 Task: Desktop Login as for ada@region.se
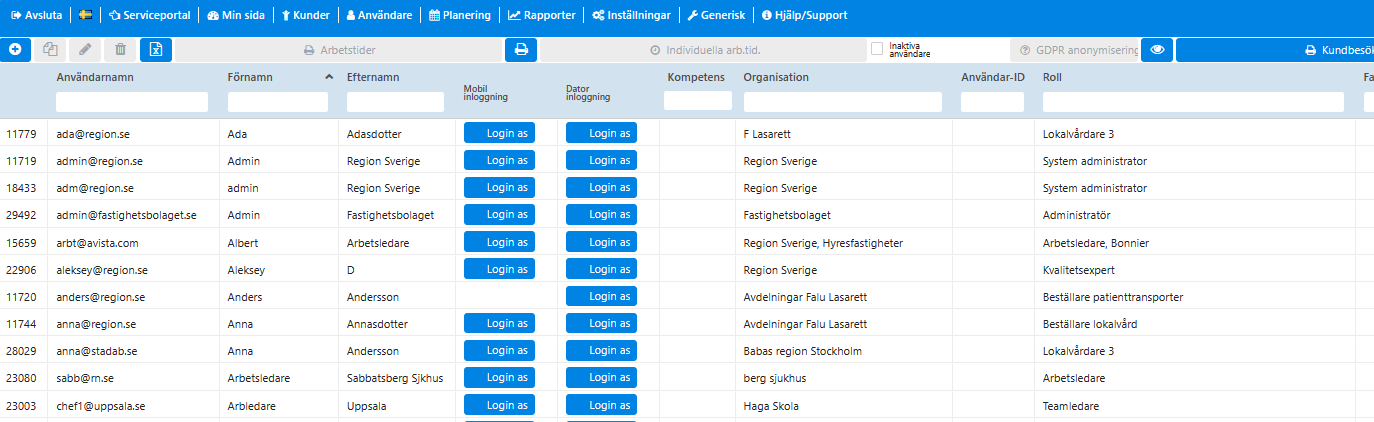click(602, 133)
